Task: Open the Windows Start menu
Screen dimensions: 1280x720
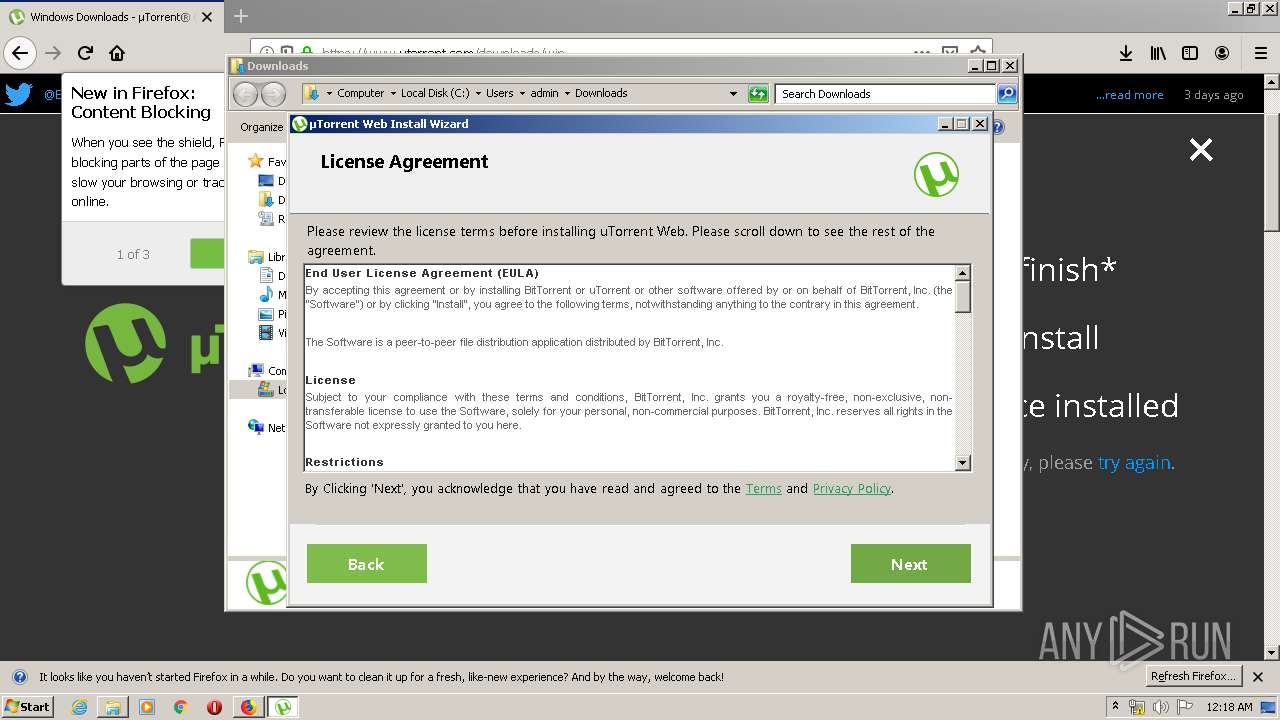Action: point(27,706)
